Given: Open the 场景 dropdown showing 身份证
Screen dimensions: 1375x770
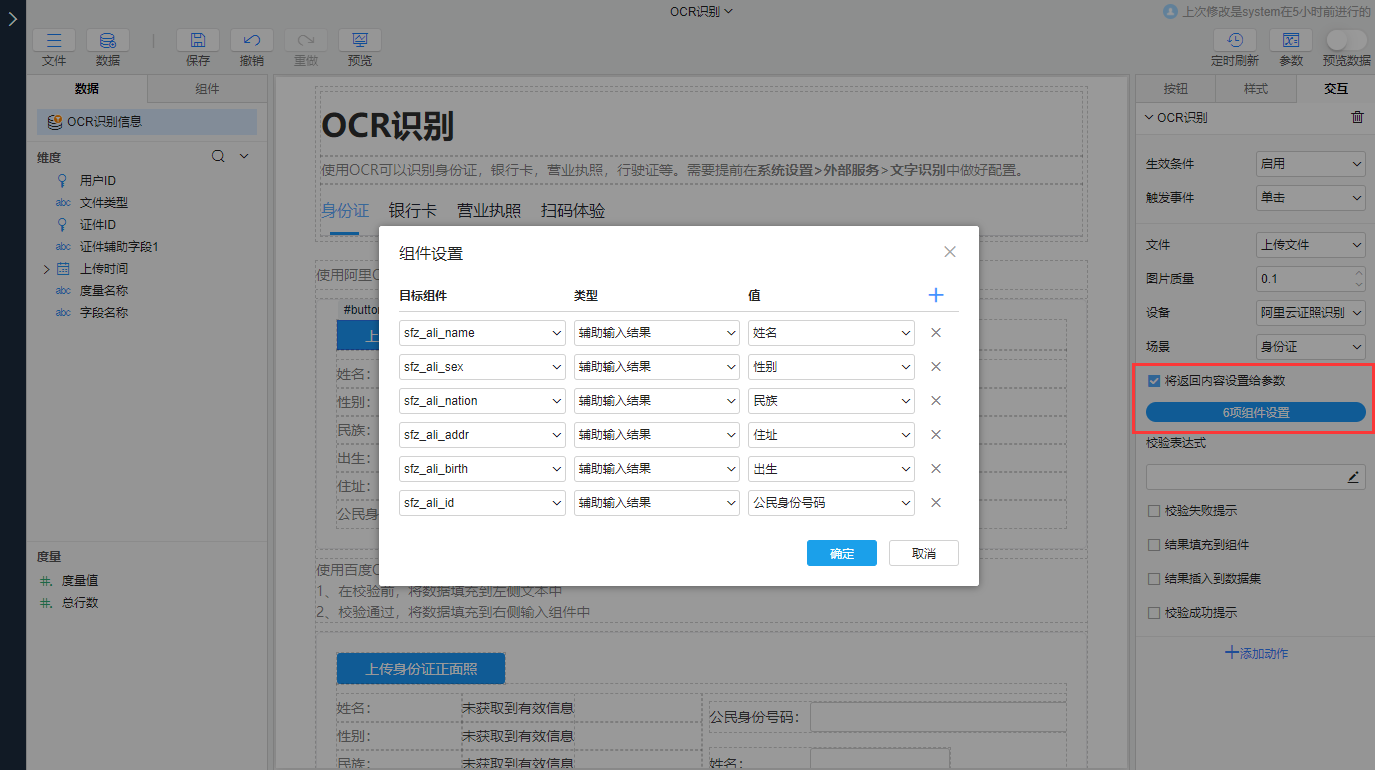Looking at the screenshot, I should click(1310, 346).
